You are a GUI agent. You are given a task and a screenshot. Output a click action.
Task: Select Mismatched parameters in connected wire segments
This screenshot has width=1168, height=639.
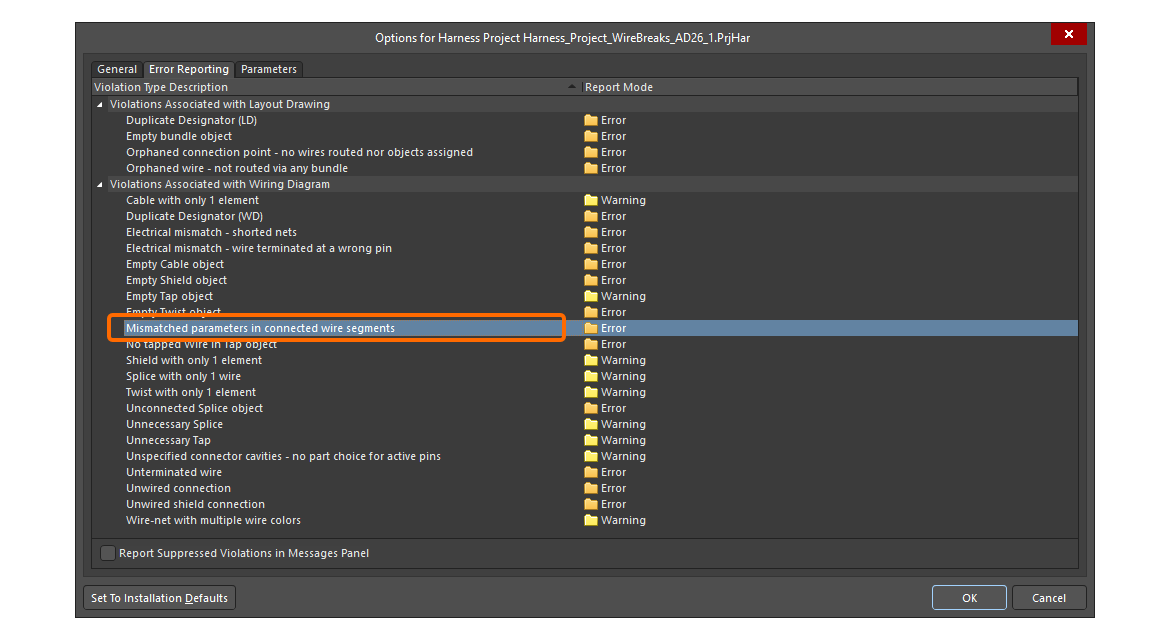(260, 328)
